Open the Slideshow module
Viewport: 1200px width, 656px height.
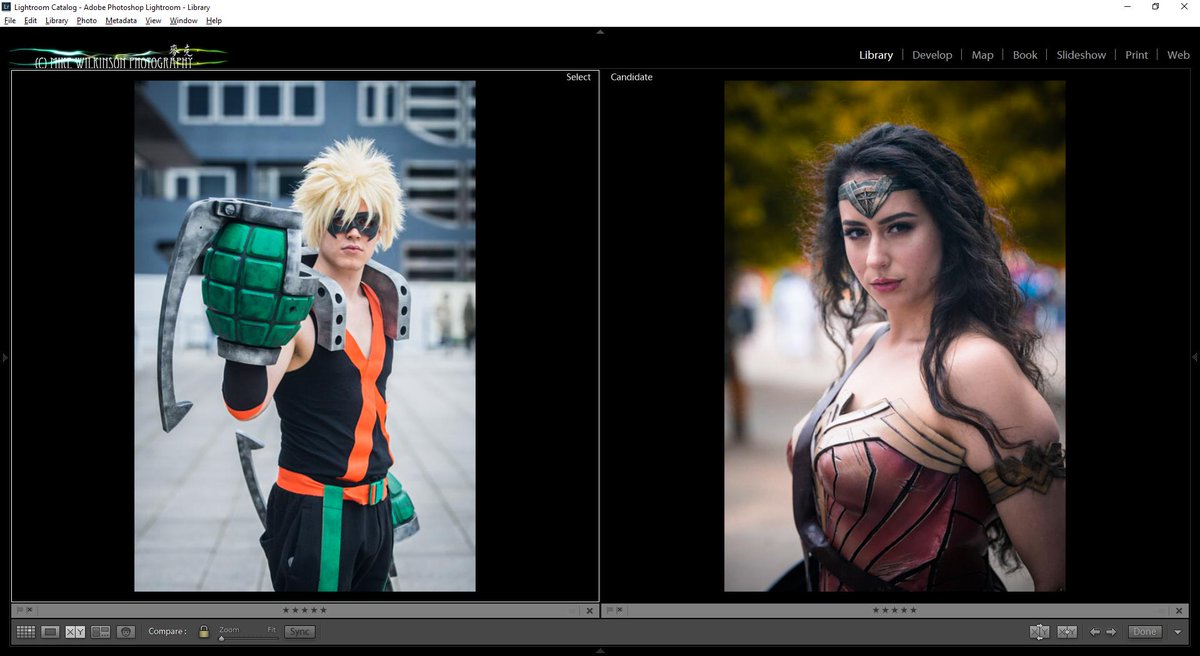click(x=1081, y=55)
